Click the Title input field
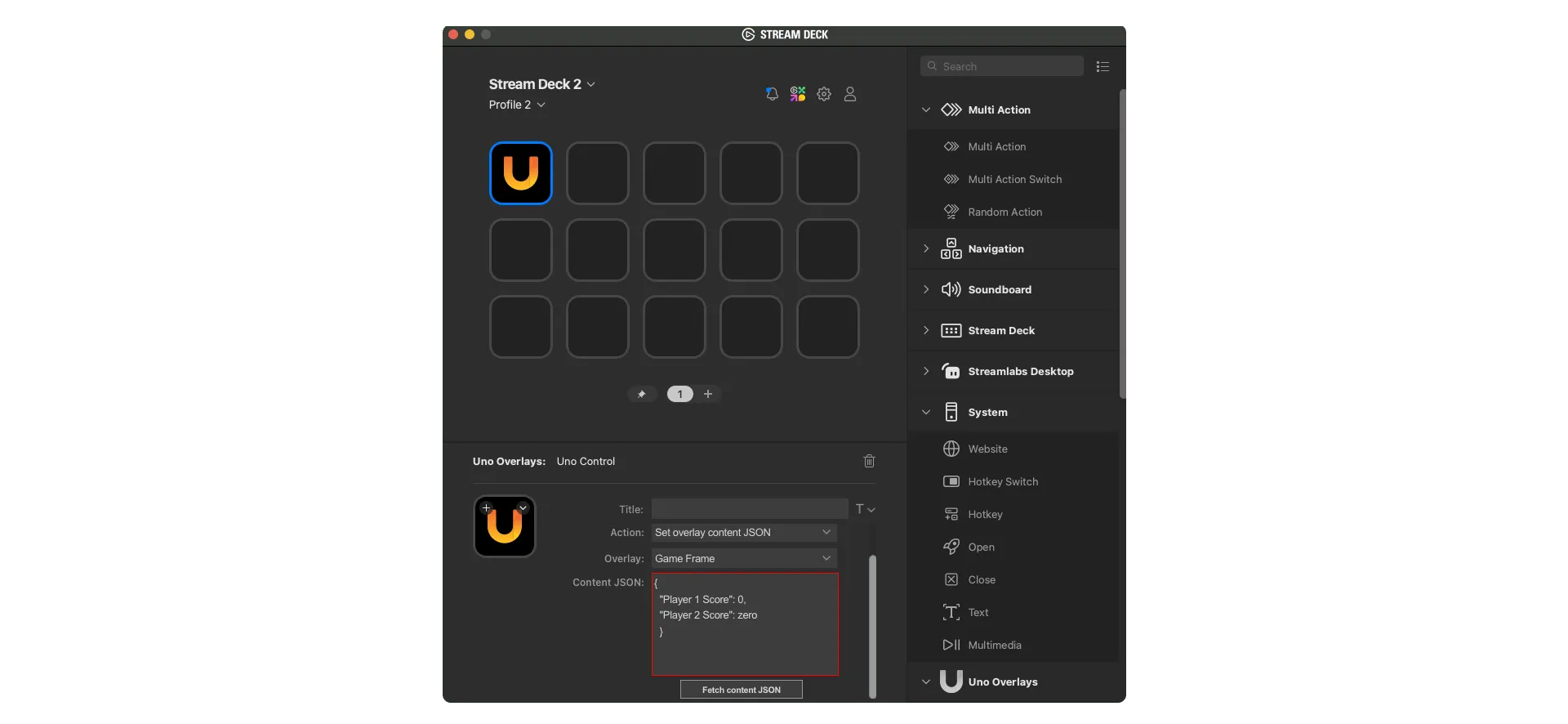This screenshot has width=1568, height=724. [750, 508]
